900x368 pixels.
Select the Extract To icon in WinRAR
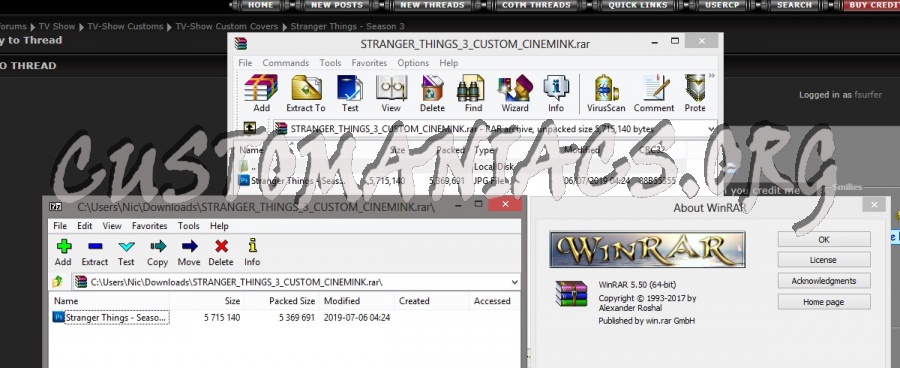coord(306,93)
